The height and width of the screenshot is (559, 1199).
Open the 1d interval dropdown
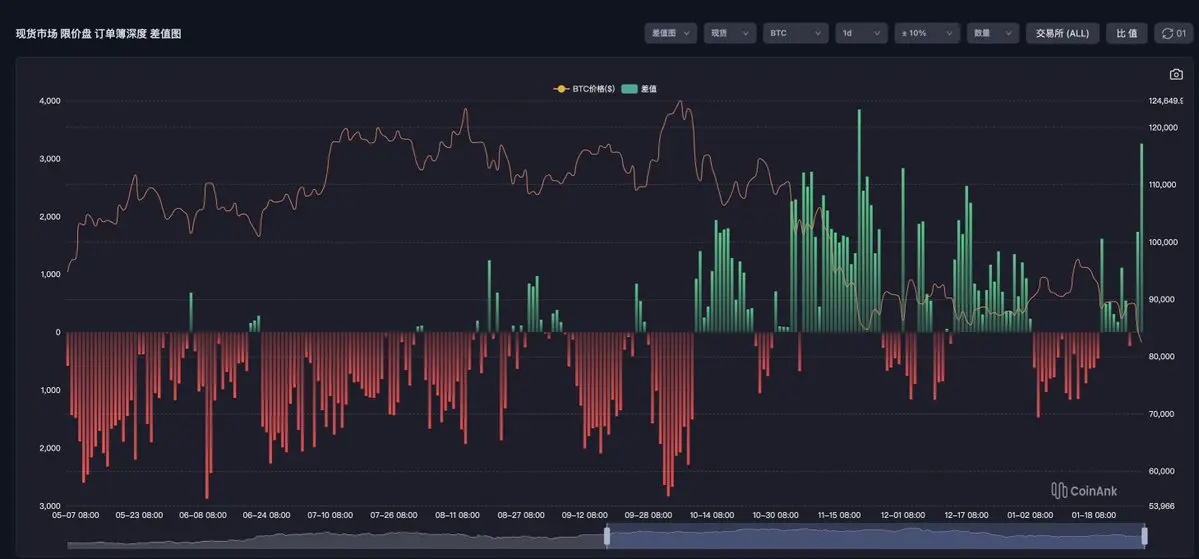click(x=861, y=33)
